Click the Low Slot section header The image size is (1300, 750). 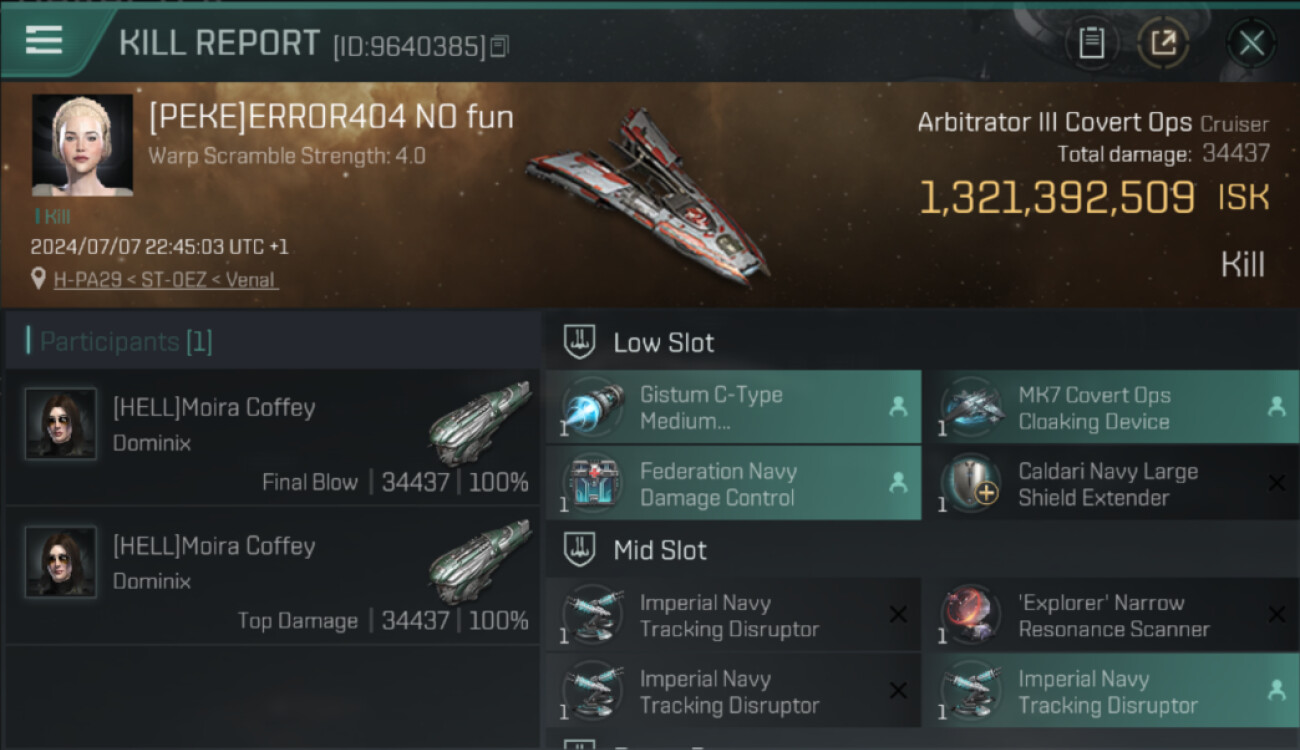(663, 343)
